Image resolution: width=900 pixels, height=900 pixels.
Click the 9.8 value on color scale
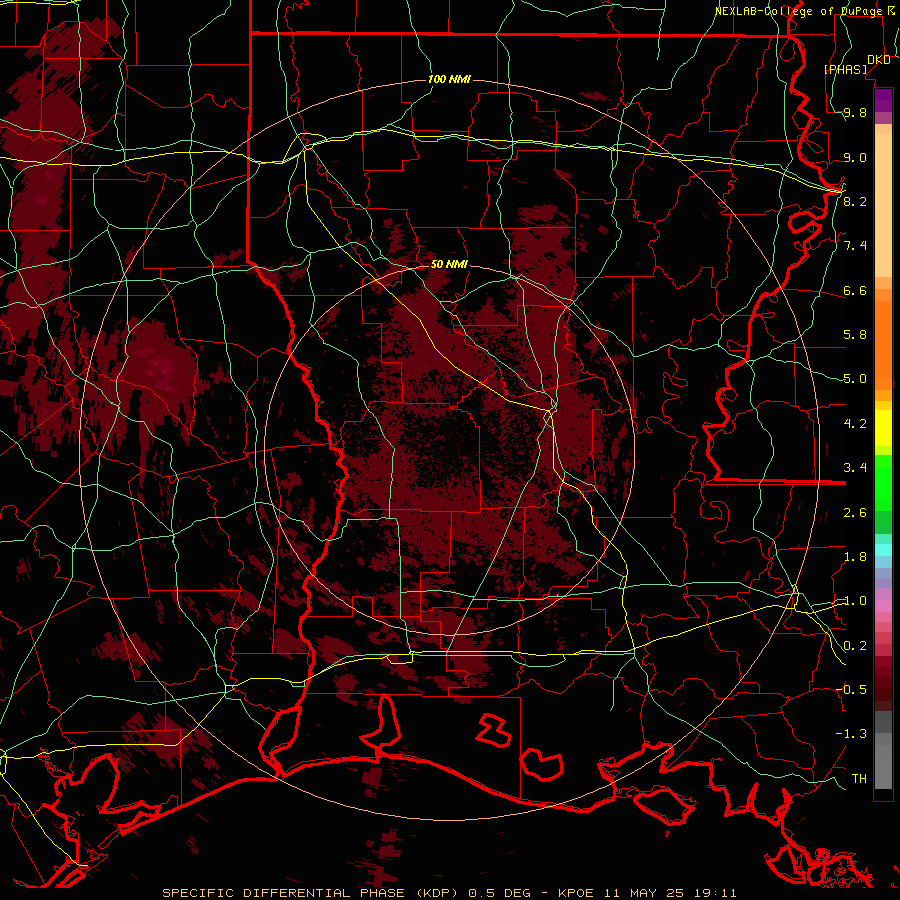(x=855, y=112)
